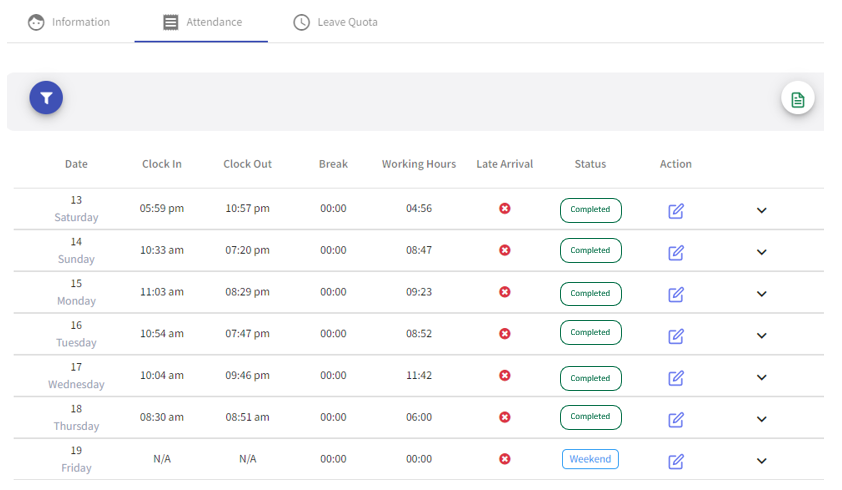
Task: Expand the Saturday 13 row details
Action: coord(761,211)
